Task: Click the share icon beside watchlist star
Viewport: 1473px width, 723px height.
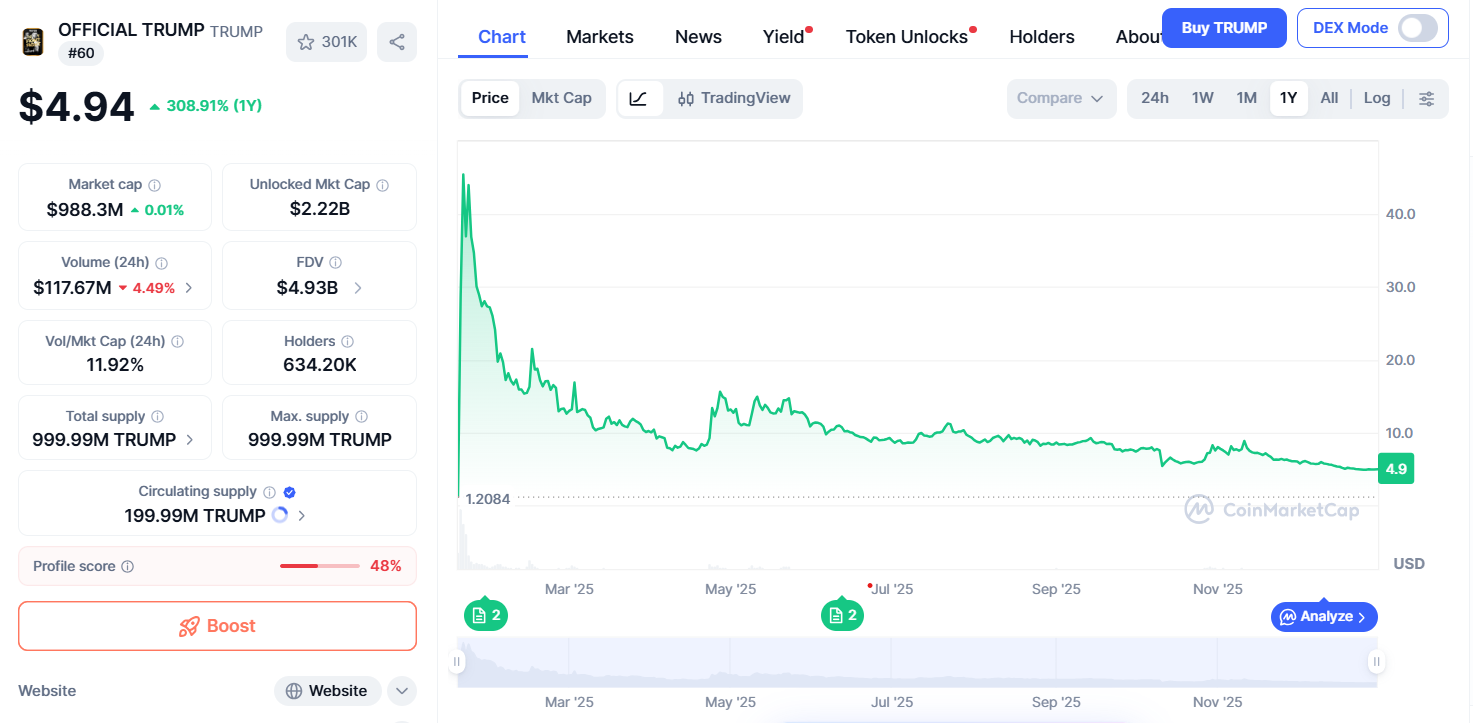Action: [397, 42]
